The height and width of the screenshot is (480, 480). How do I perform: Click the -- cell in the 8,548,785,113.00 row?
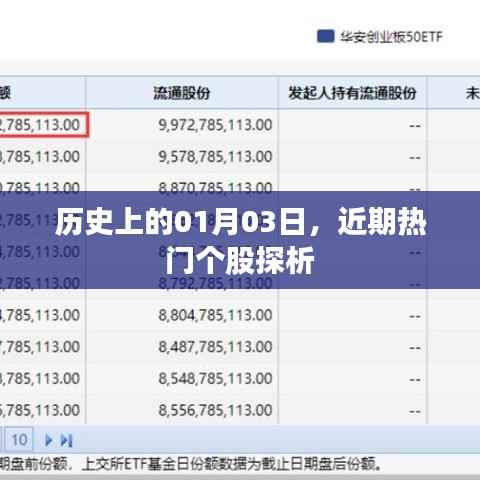tap(415, 379)
